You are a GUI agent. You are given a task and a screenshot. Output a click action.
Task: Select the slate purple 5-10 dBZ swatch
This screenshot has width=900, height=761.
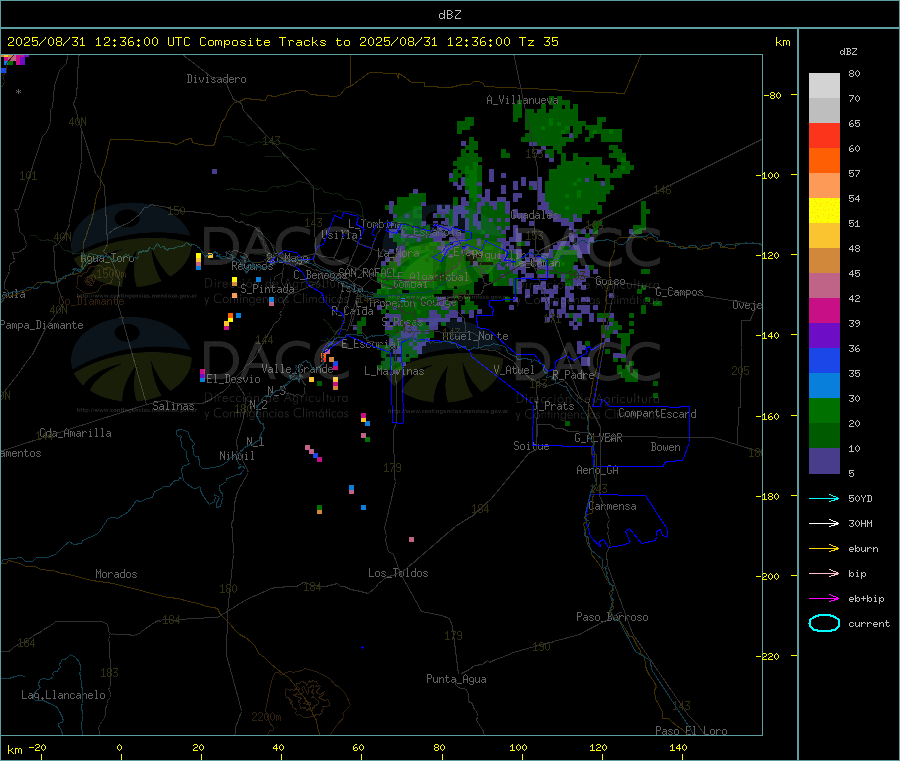pyautogui.click(x=824, y=461)
